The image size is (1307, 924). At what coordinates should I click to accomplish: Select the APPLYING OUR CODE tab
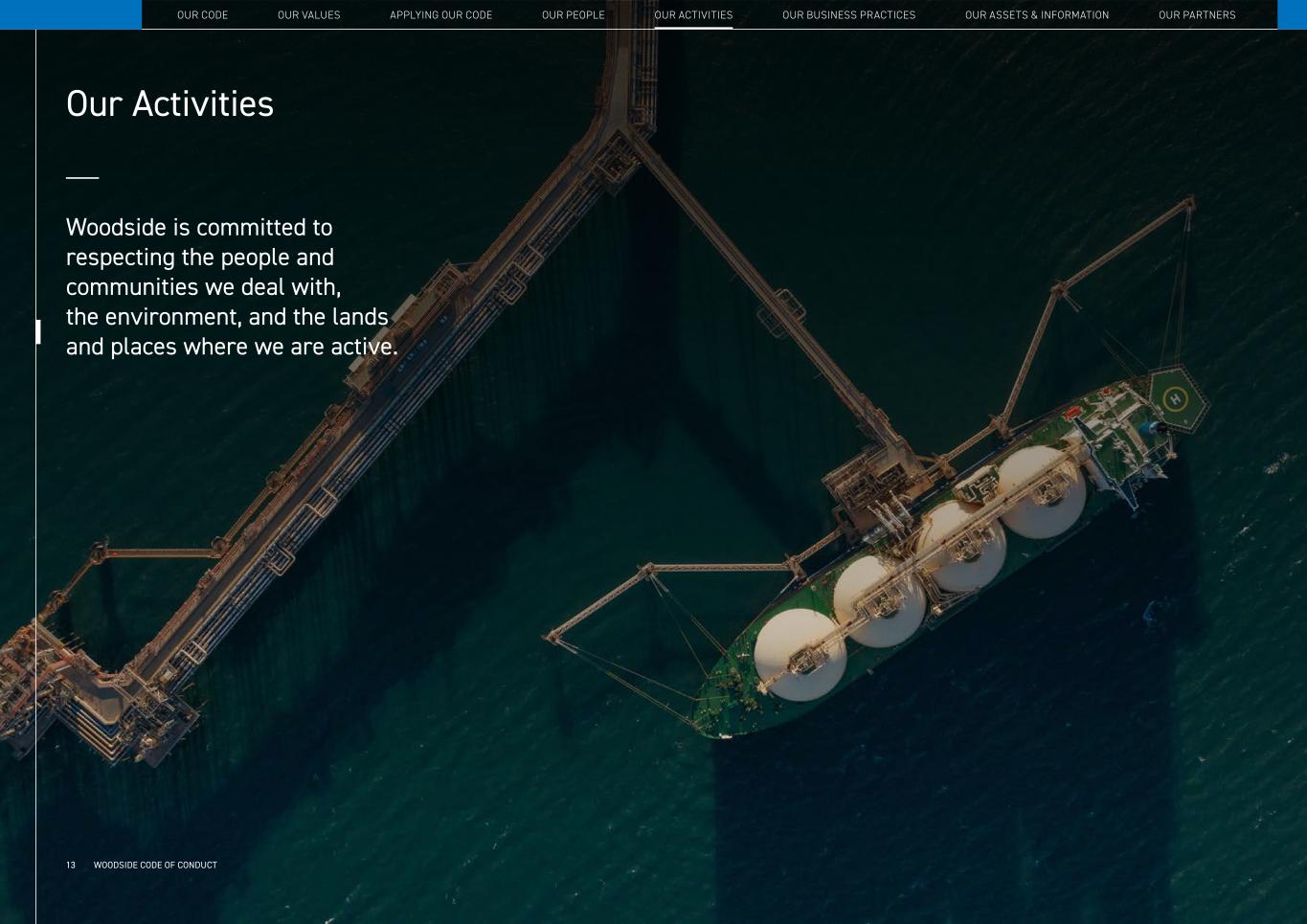tap(440, 15)
